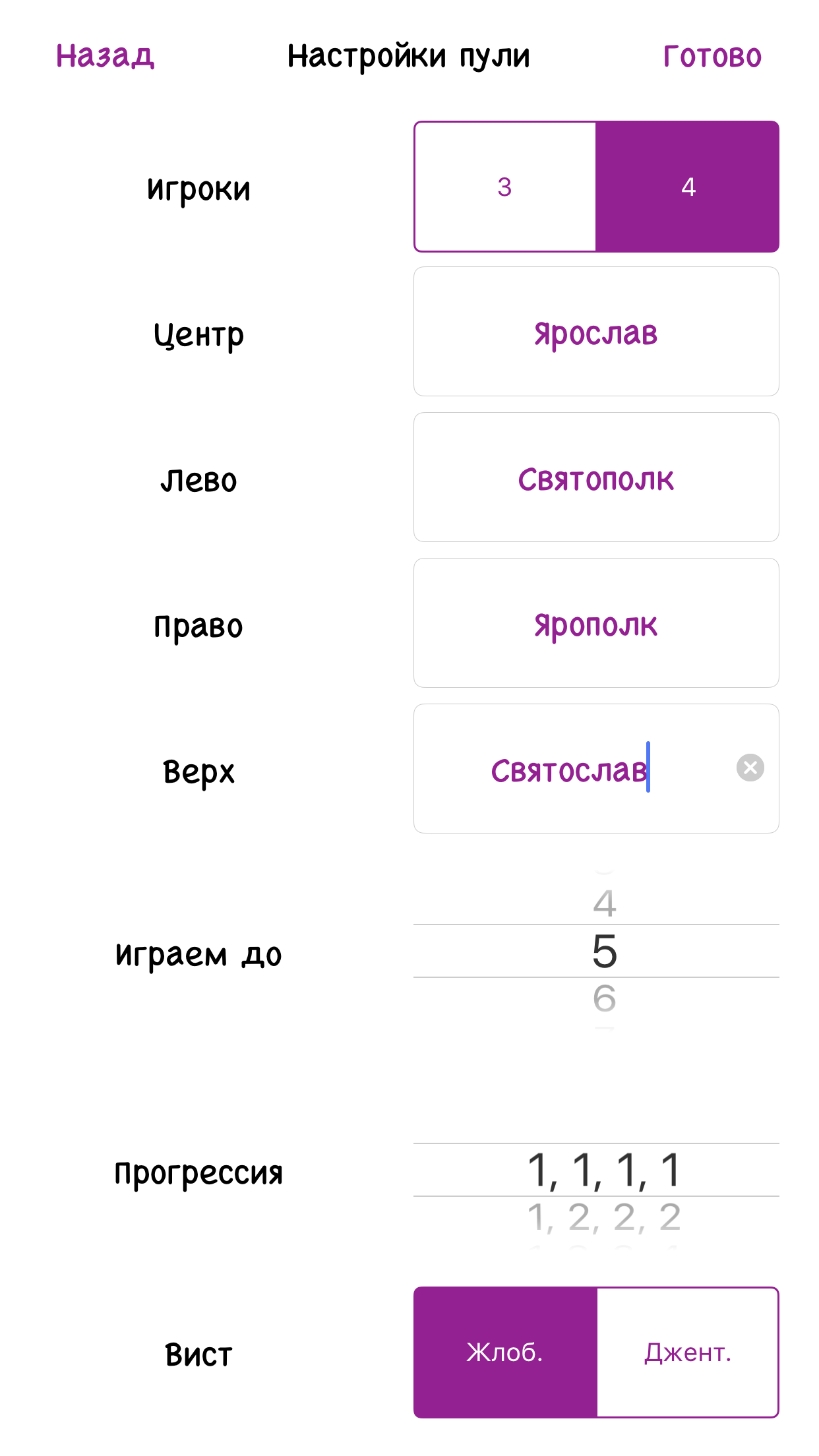This screenshot has height=1456, width=819.
Task: Select 5 in the Играем до picker
Action: tap(603, 954)
